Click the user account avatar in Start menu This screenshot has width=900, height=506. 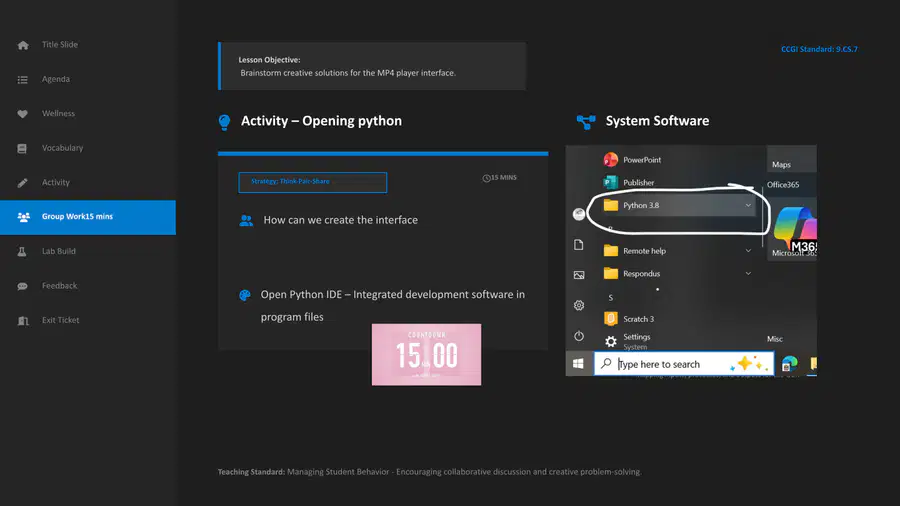pos(579,214)
